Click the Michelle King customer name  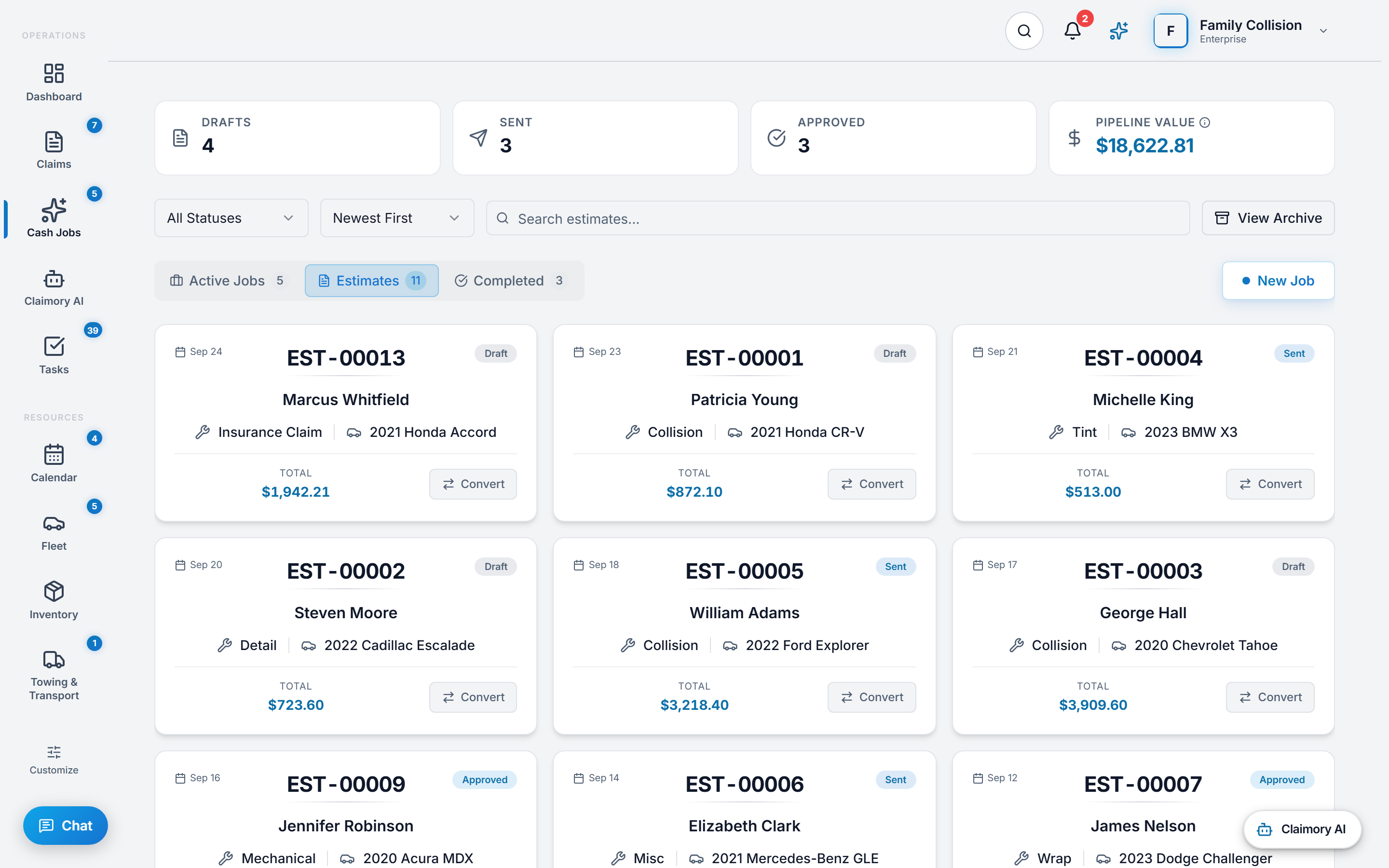[1143, 400]
